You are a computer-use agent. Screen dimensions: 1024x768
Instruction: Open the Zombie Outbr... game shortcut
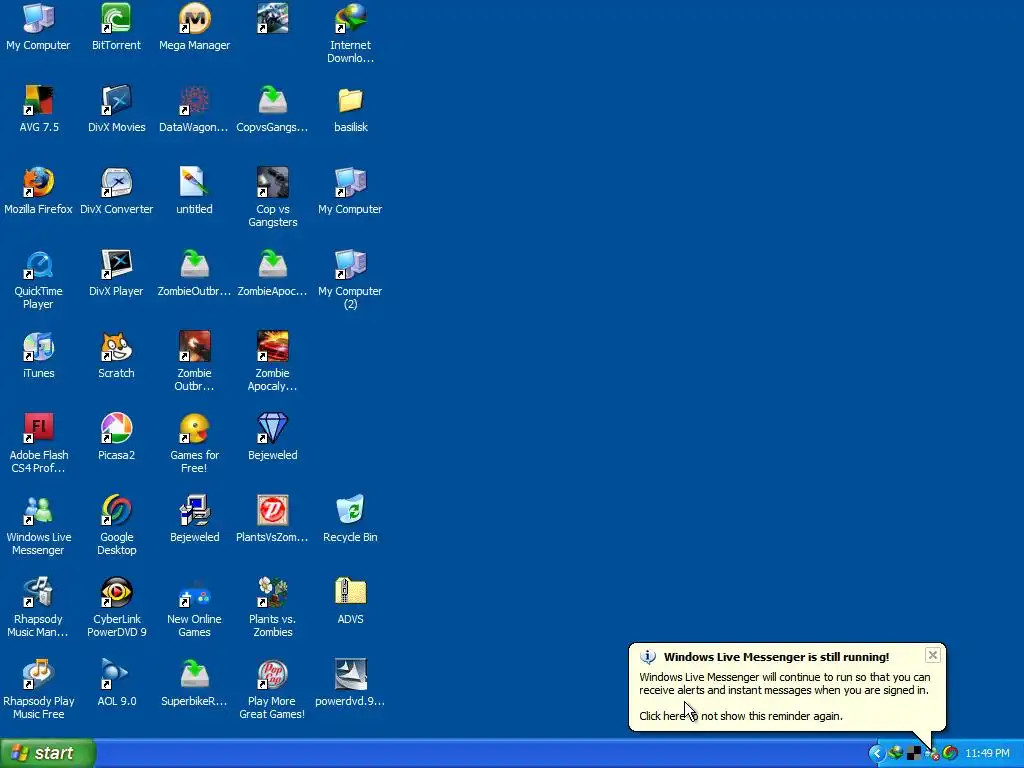pos(195,362)
